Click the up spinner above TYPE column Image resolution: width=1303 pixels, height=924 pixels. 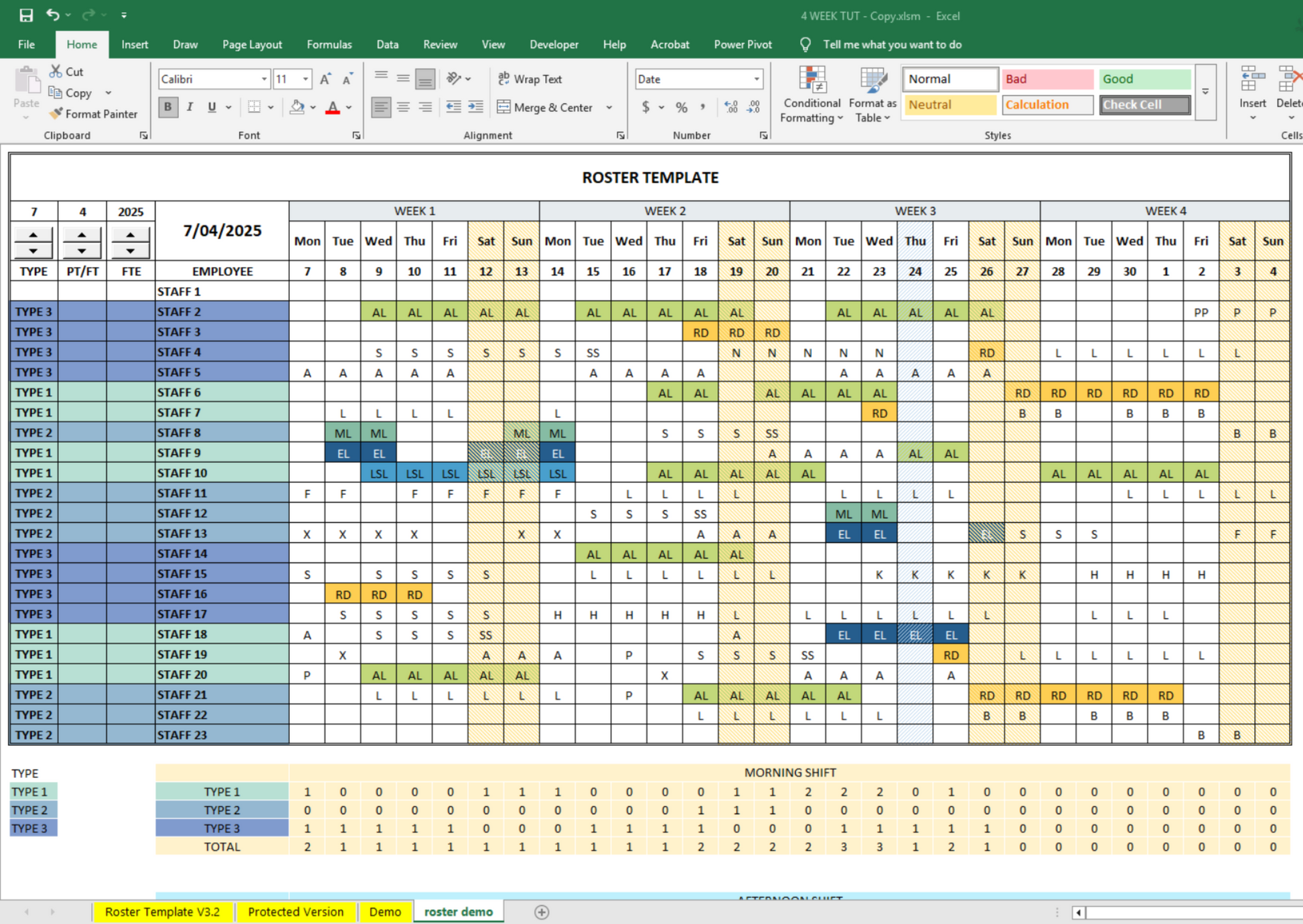click(33, 235)
